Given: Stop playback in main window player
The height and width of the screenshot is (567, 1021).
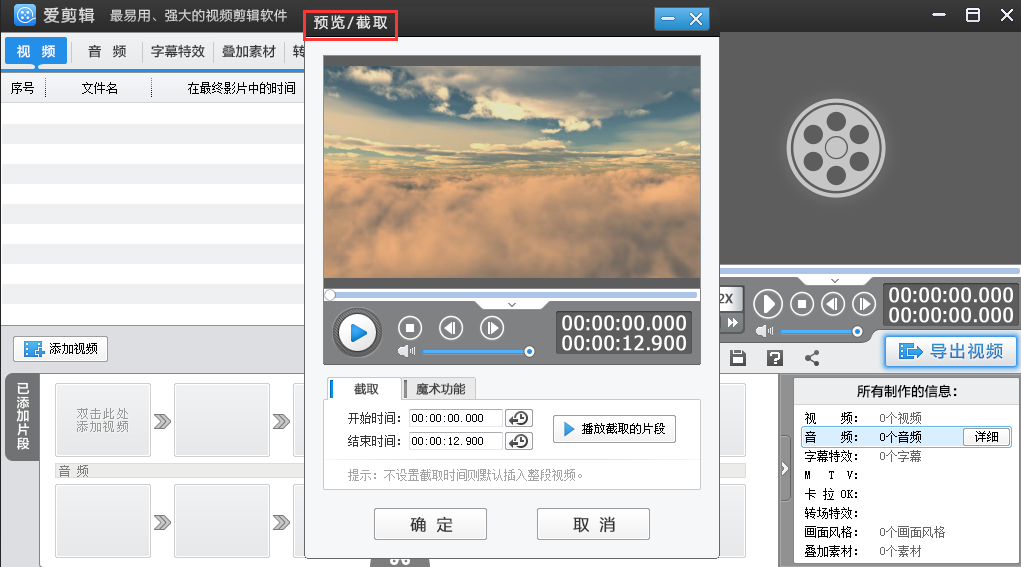Looking at the screenshot, I should [802, 303].
